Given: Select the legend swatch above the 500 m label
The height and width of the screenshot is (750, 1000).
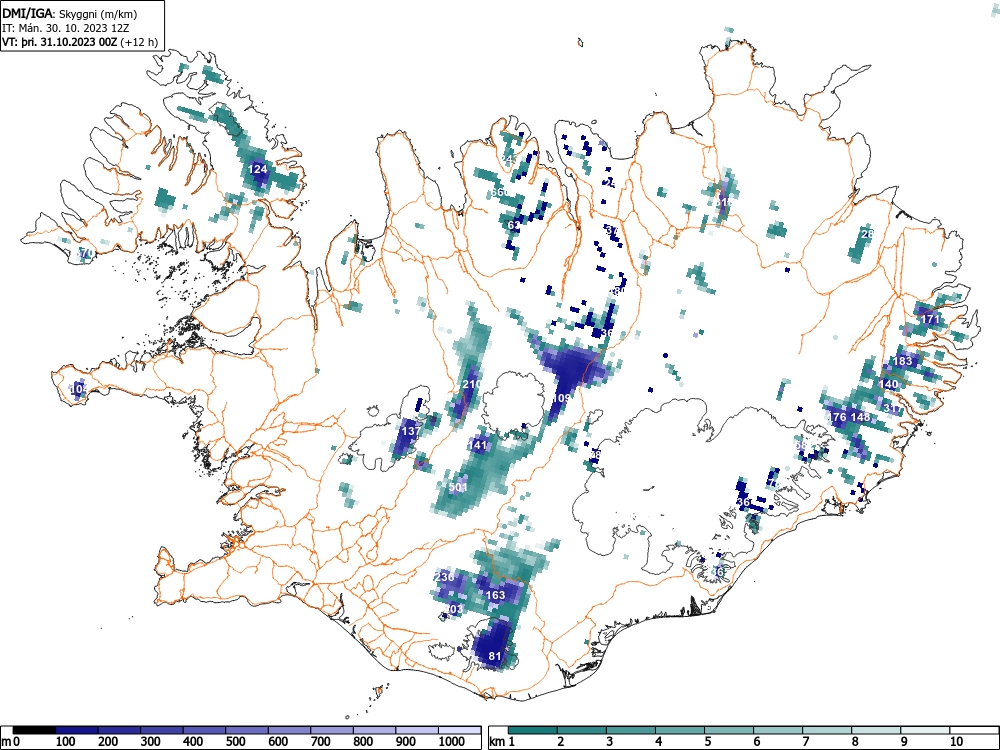Looking at the screenshot, I should coord(247,730).
